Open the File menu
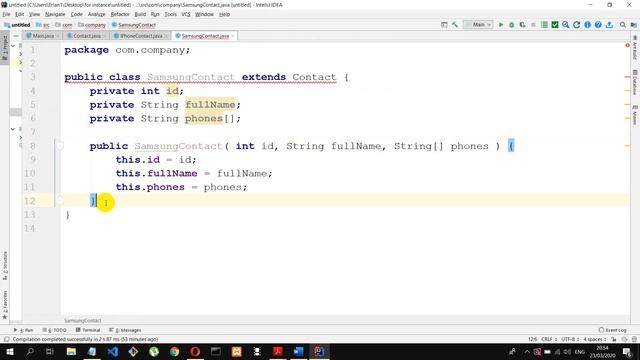This screenshot has width=640, height=360. pyautogui.click(x=6, y=14)
